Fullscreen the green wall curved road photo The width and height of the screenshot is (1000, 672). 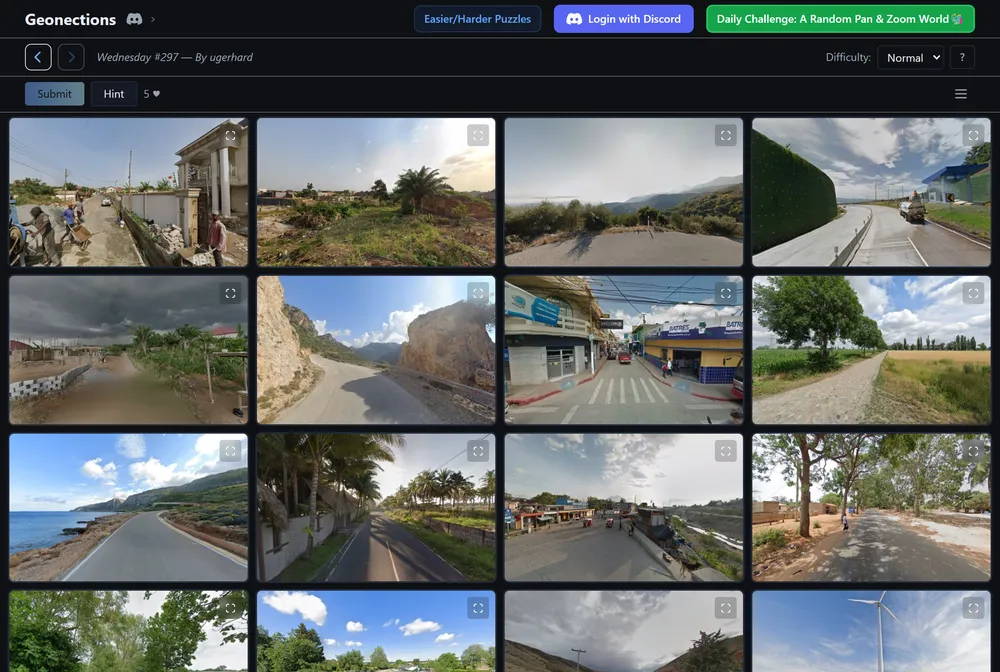click(x=973, y=135)
